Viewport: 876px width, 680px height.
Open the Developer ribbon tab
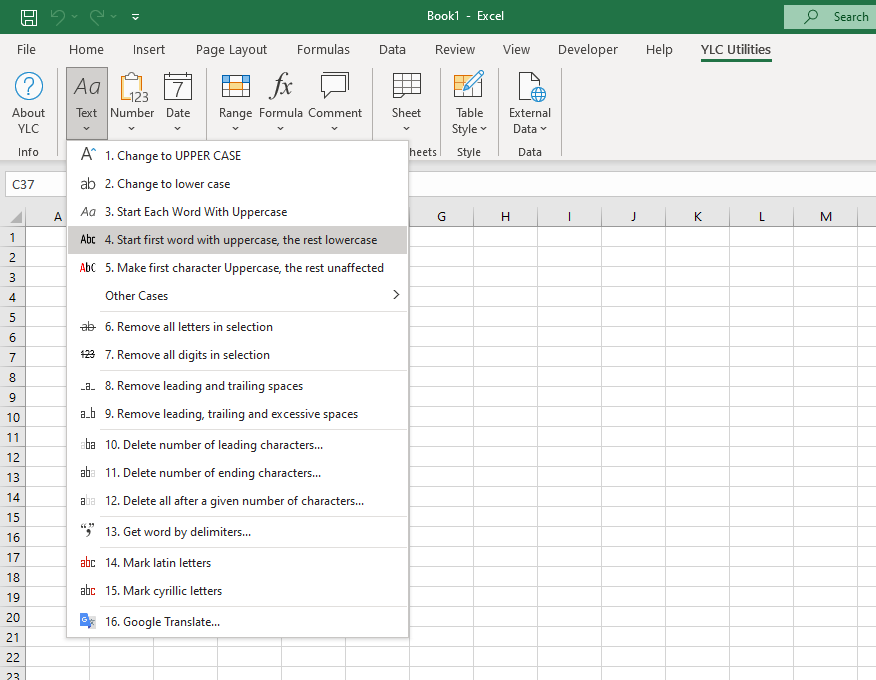coord(588,49)
